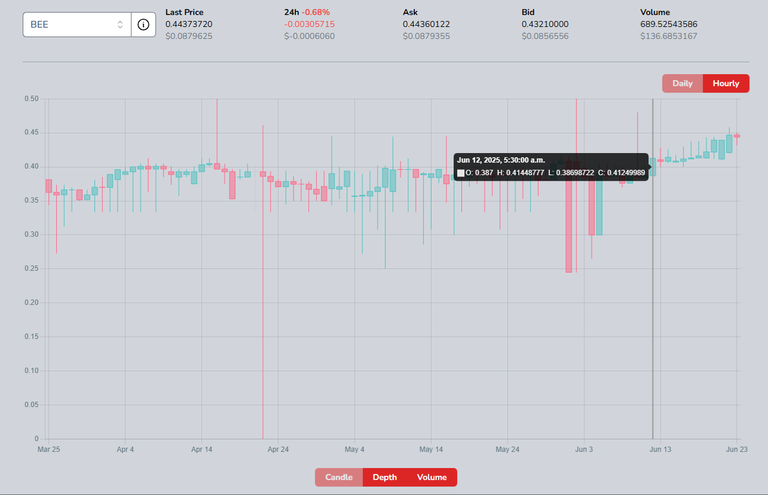Click the 0.10 y-axis label
The height and width of the screenshot is (495, 768).
coord(31,370)
